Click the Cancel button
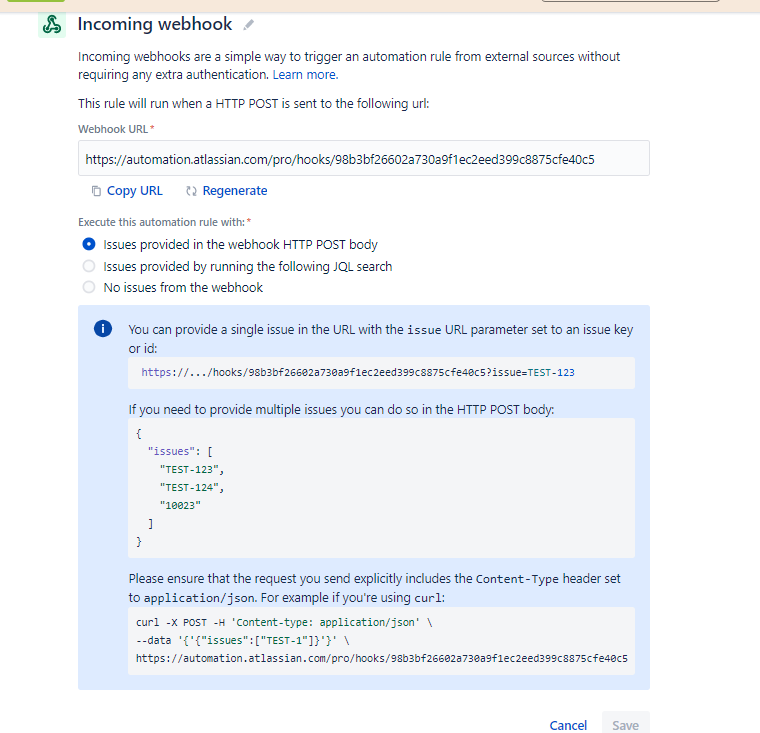The width and height of the screenshot is (760, 733). point(568,725)
